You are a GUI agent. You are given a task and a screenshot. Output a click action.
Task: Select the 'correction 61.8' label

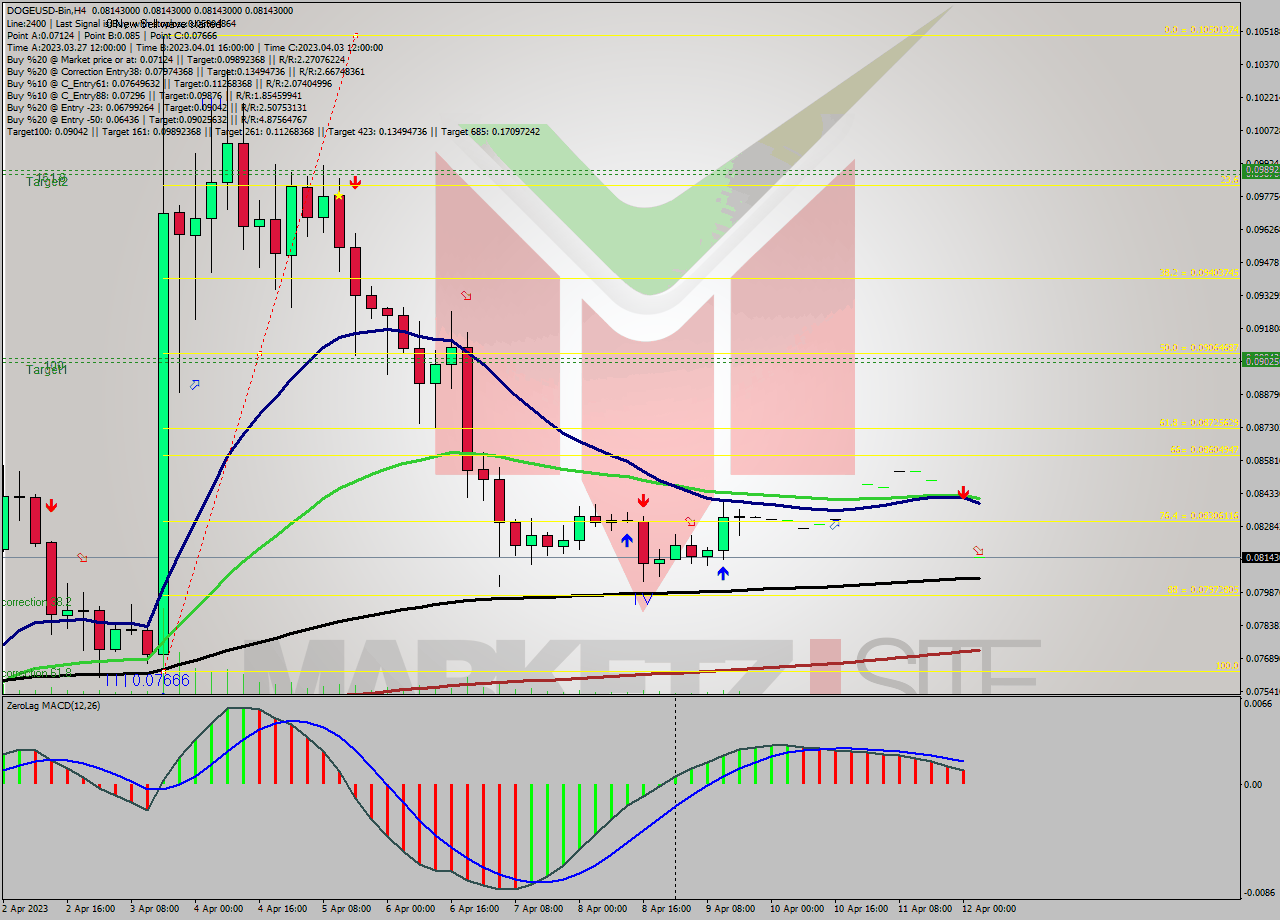pos(36,674)
